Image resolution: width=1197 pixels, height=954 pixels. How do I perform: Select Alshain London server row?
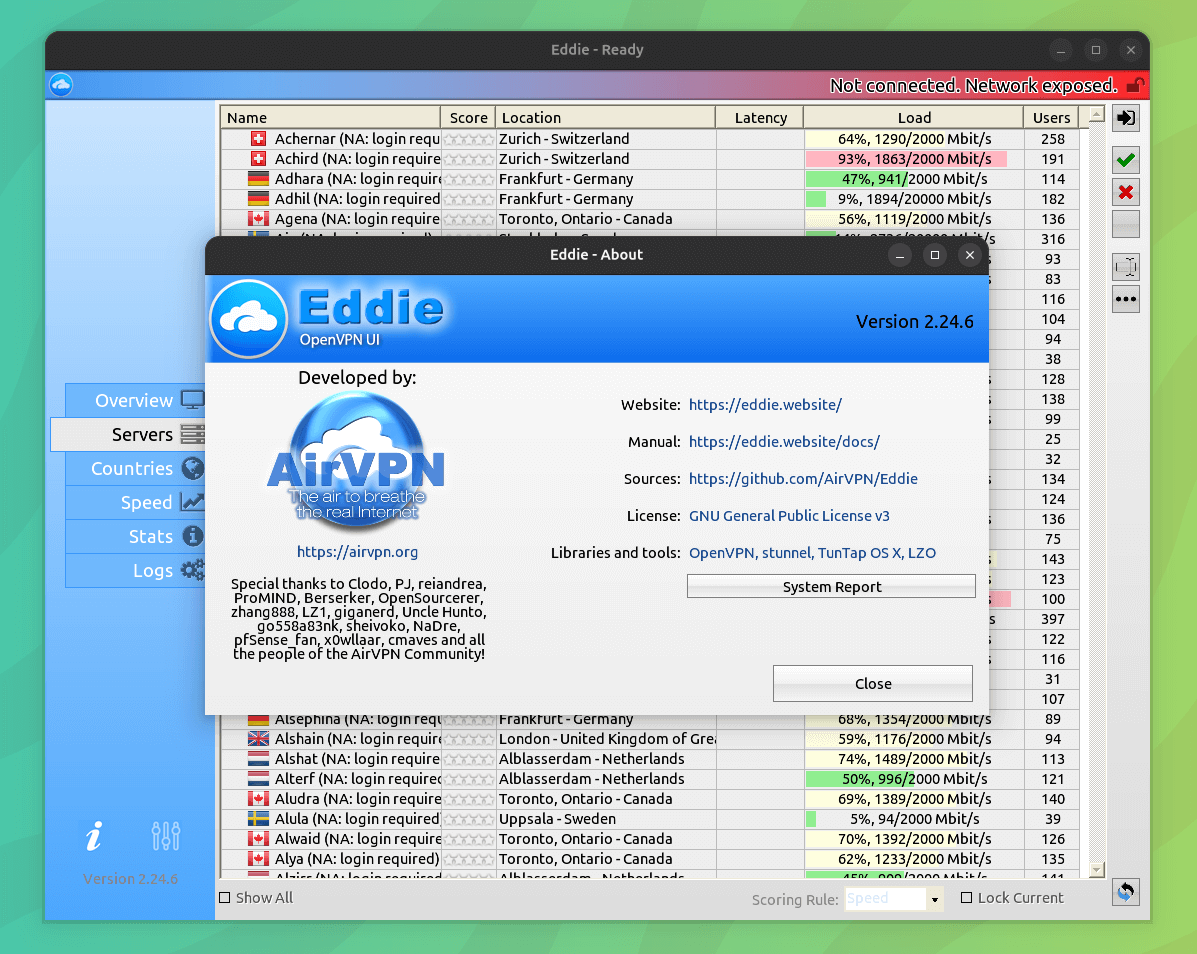650,739
